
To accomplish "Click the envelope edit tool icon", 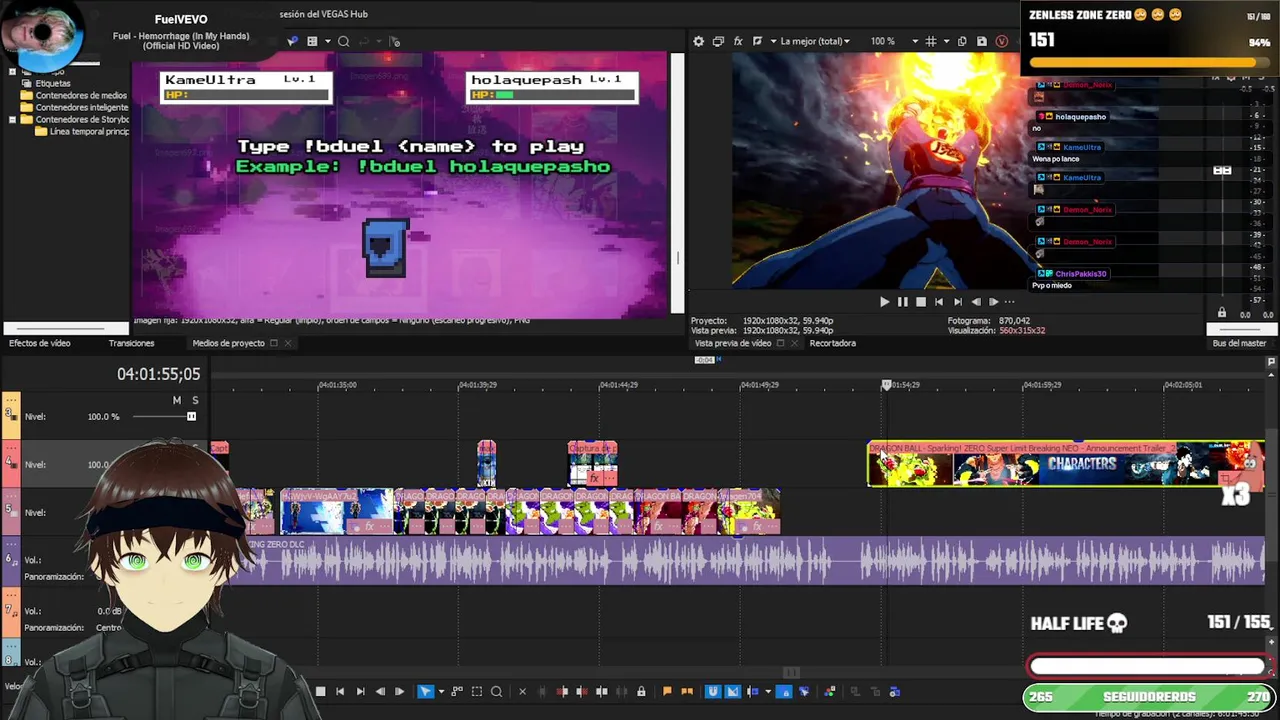I will point(457,691).
